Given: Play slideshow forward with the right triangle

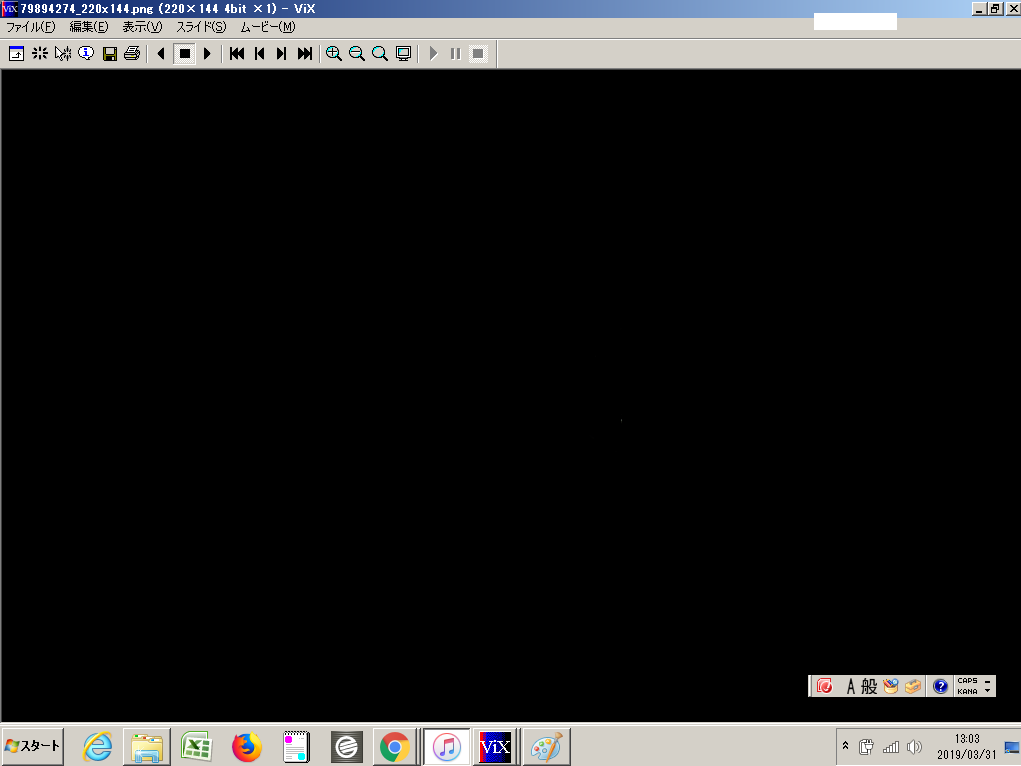Looking at the screenshot, I should [207, 53].
